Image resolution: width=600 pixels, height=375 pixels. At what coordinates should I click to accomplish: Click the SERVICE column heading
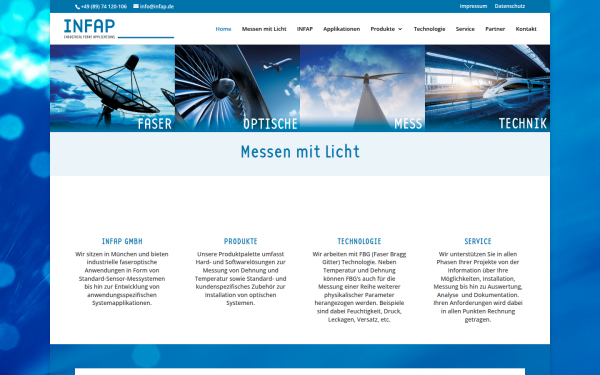478,241
